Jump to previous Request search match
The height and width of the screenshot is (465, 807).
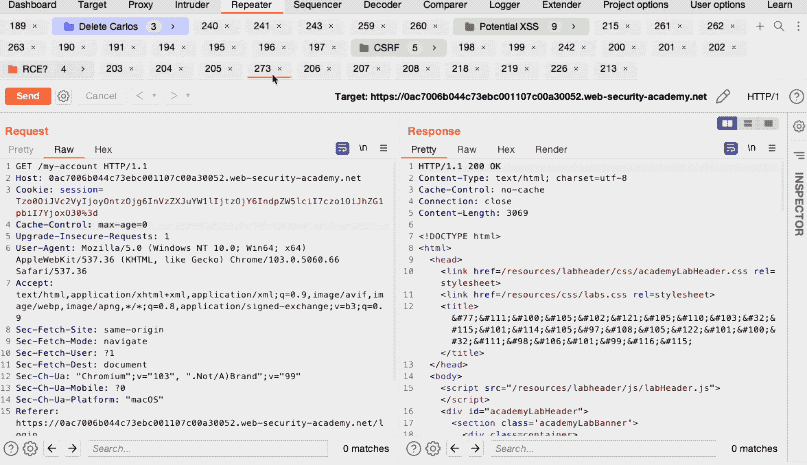pos(51,449)
